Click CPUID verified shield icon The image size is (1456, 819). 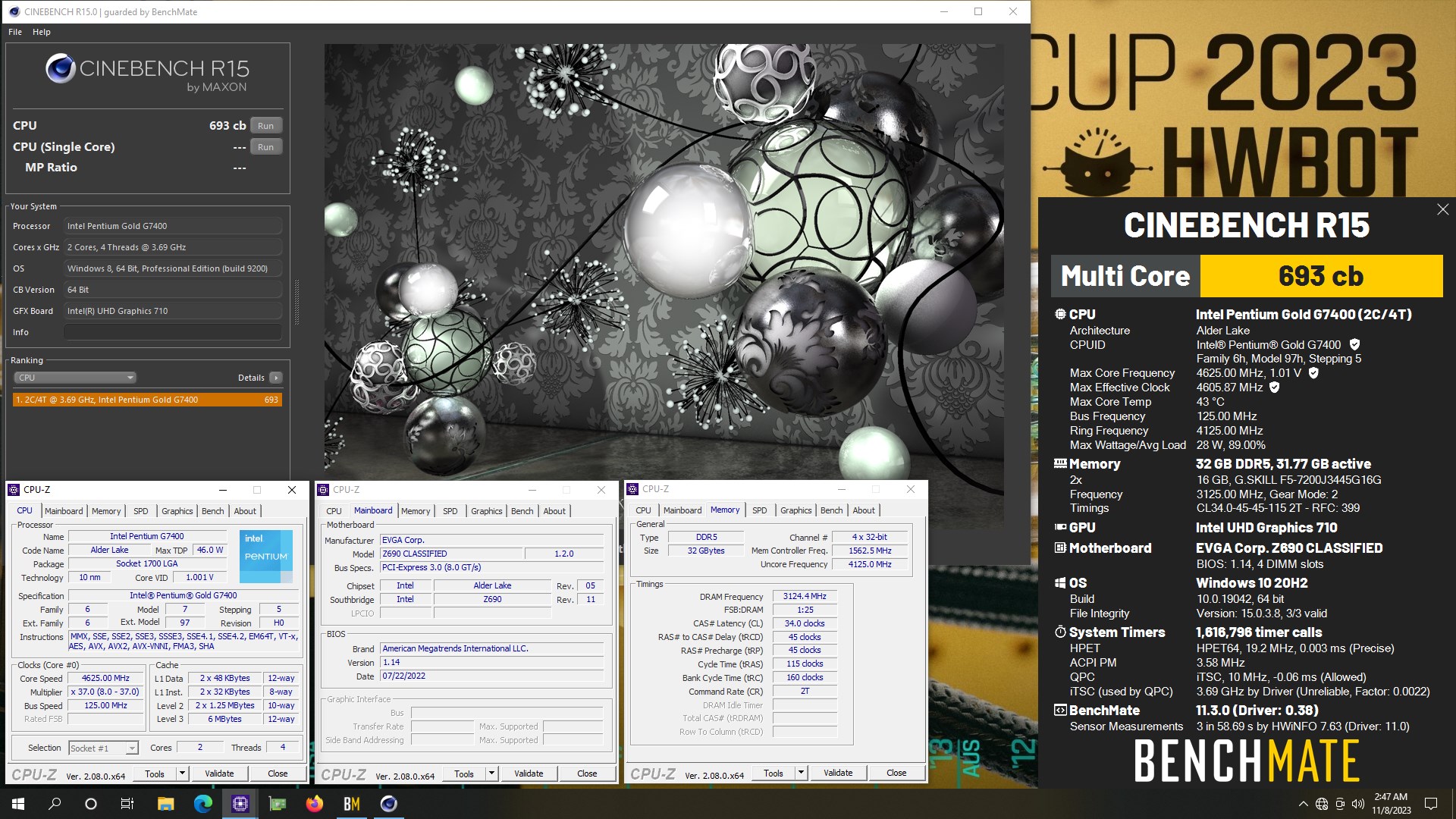pyautogui.click(x=1354, y=344)
